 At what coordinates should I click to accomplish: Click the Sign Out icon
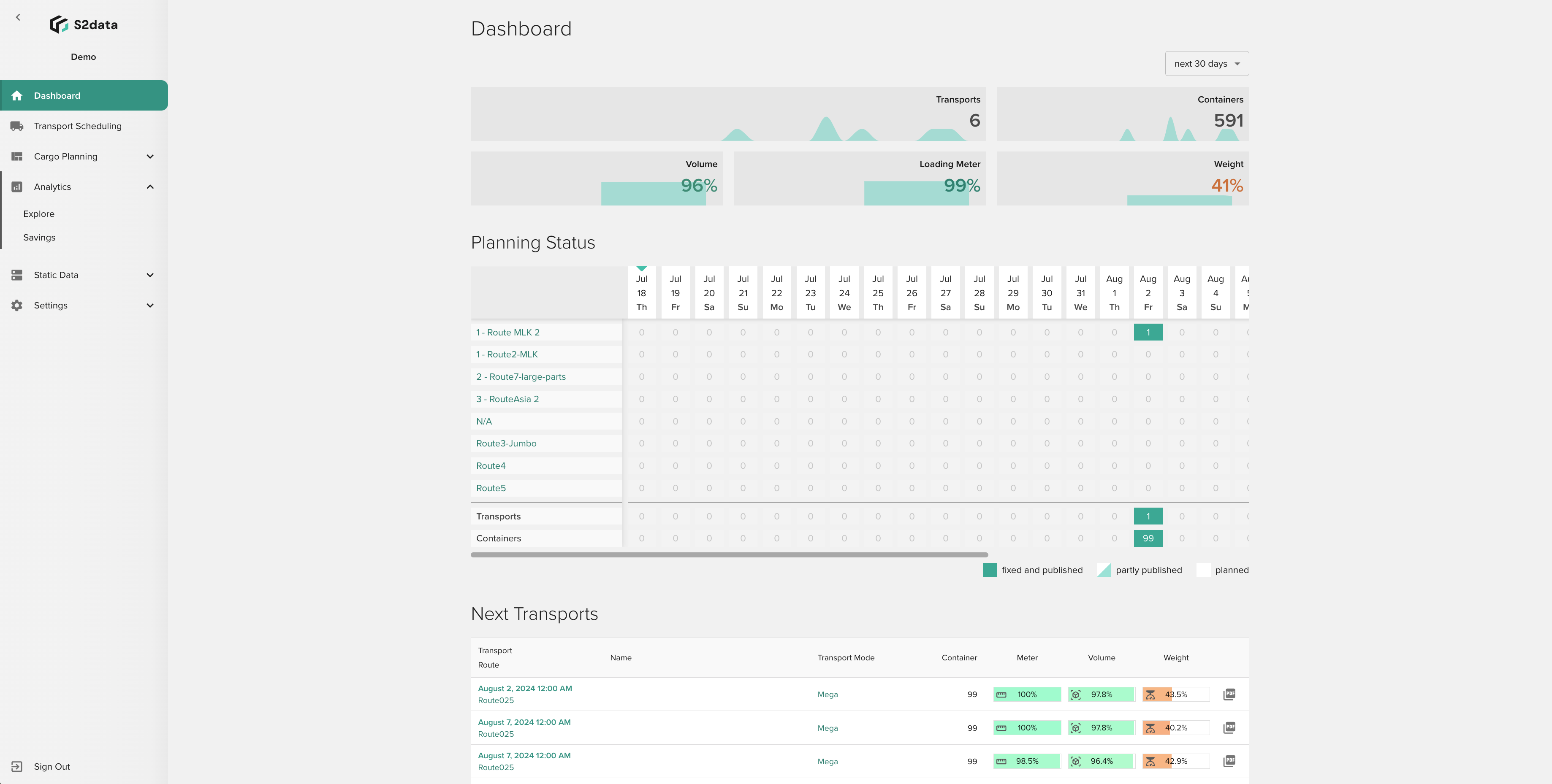(16, 766)
